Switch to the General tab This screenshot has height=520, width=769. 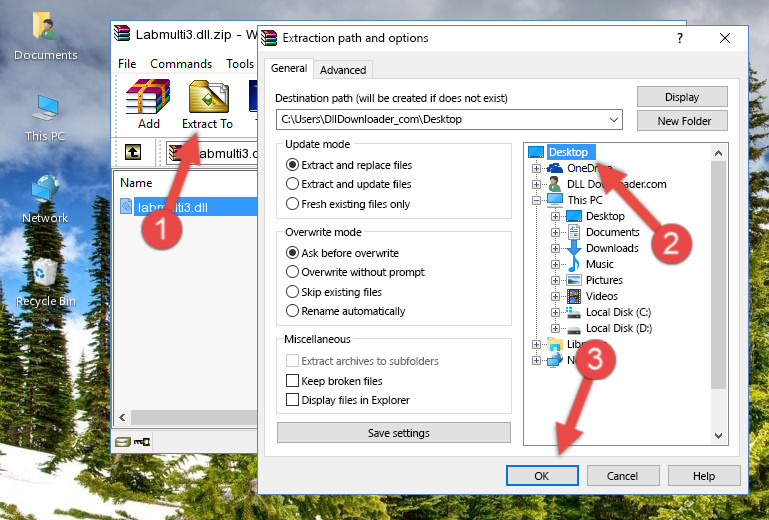(x=289, y=68)
